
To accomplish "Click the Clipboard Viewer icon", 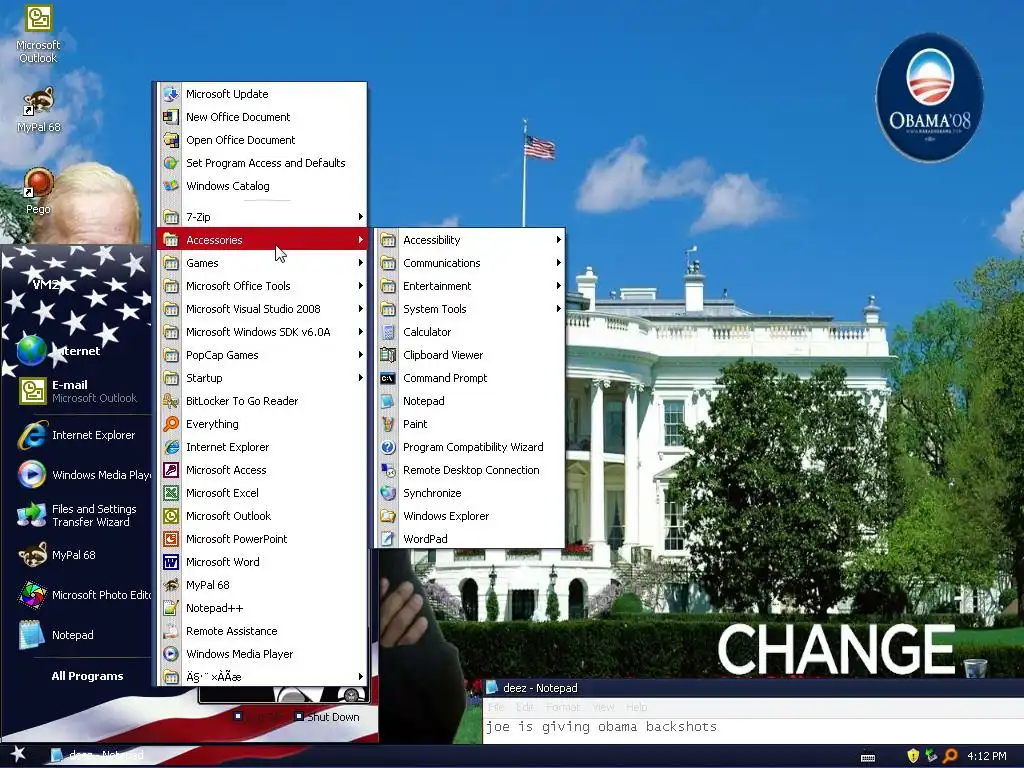I will (388, 355).
